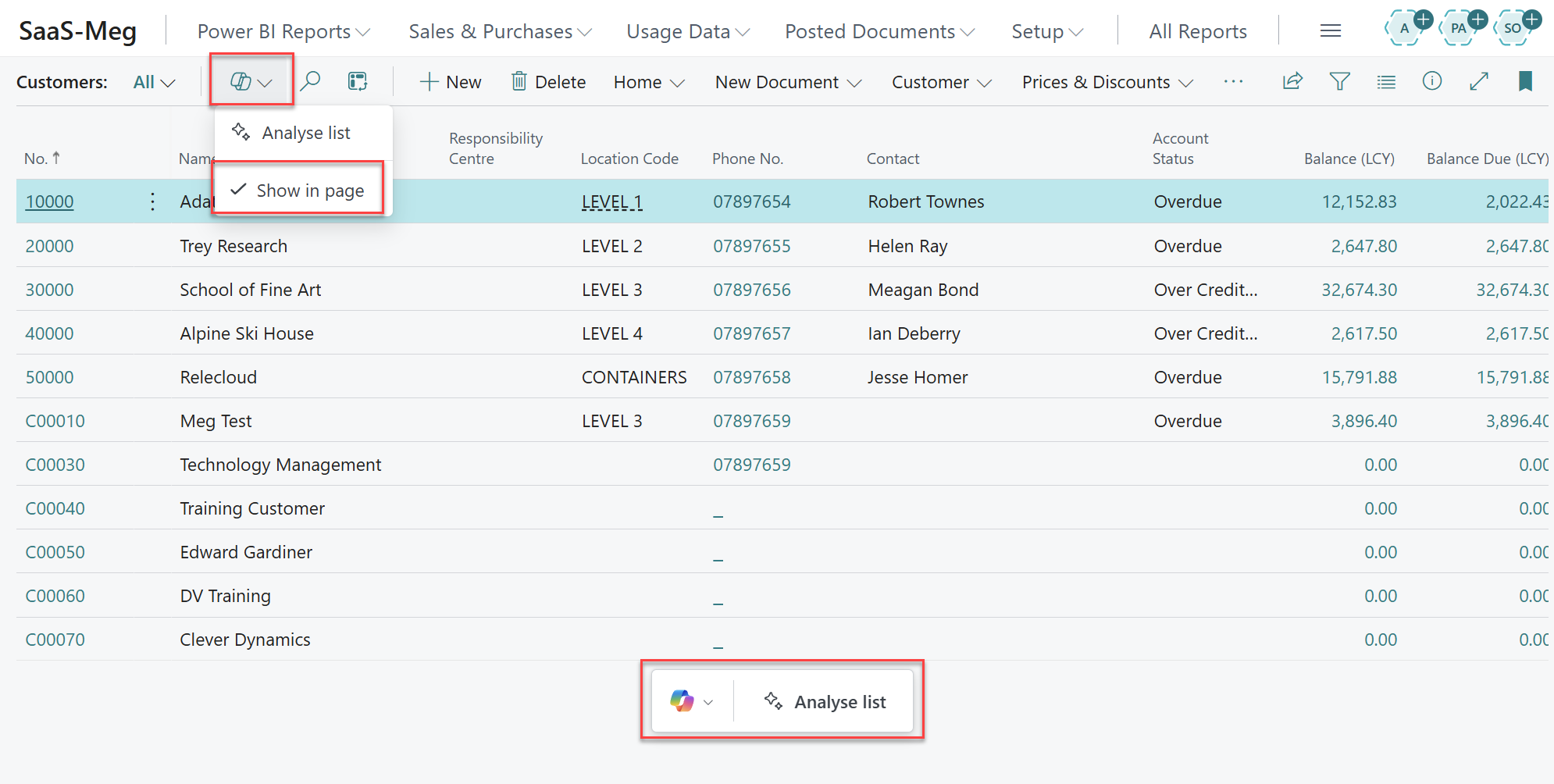This screenshot has height=784, width=1554.
Task: Open the analysis mode table icon
Action: pyautogui.click(x=358, y=81)
